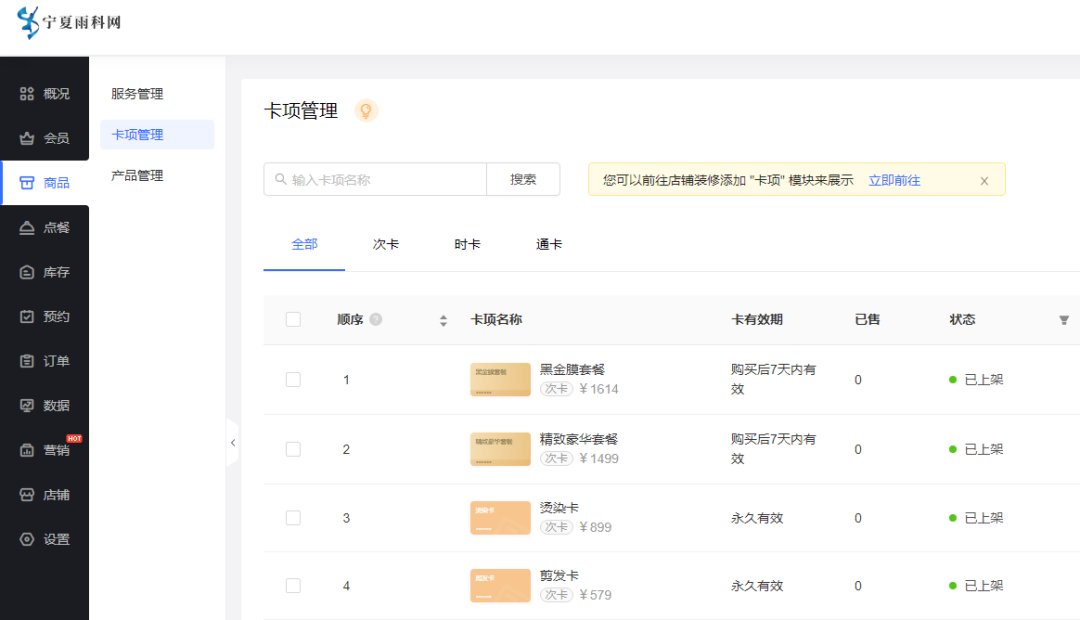The image size is (1080, 620).
Task: Click the HOT badge on 营销
Action: (74, 438)
